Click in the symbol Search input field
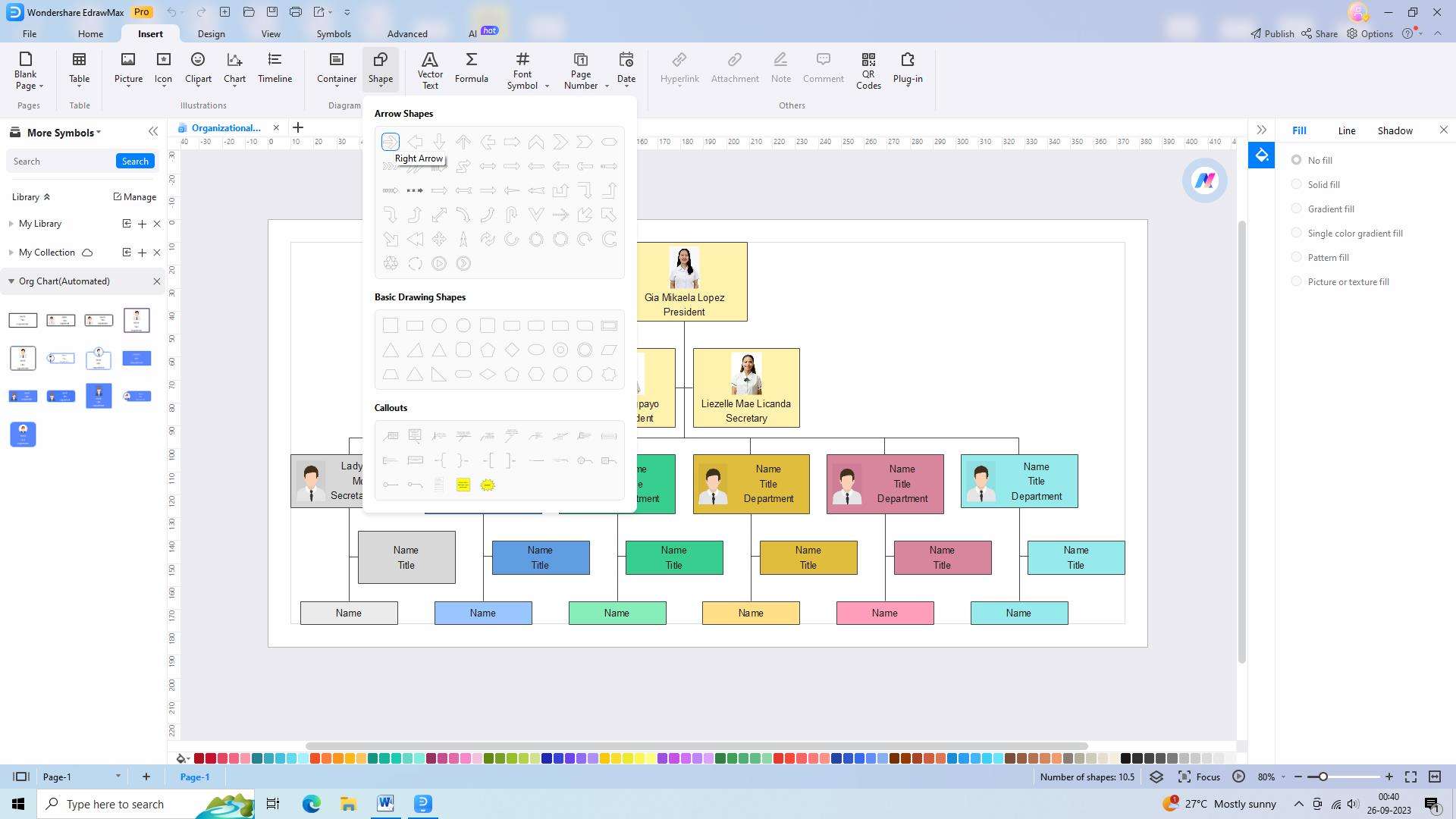Image resolution: width=1456 pixels, height=819 pixels. coord(61,162)
